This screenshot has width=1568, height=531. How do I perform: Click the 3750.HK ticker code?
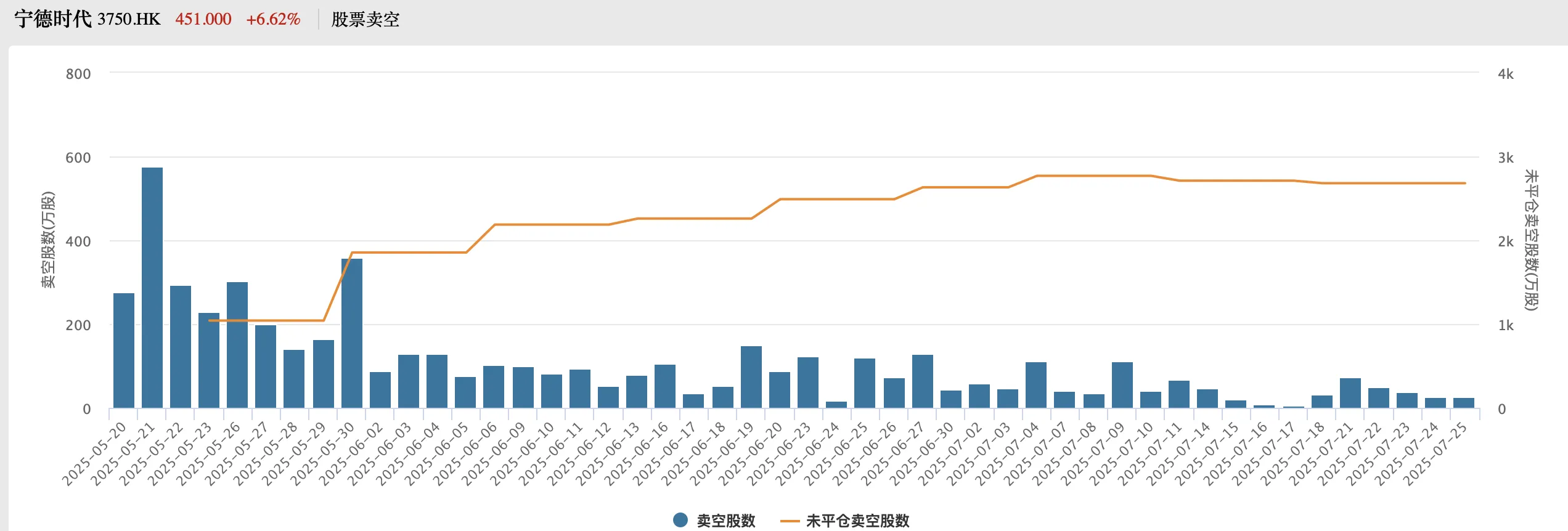(x=129, y=19)
